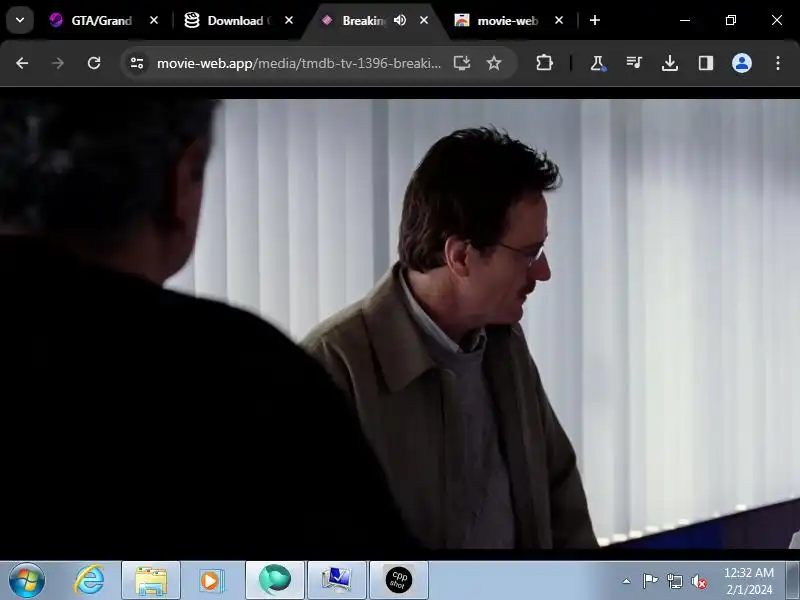View site information for movie-web.app
The width and height of the screenshot is (800, 600).
pyautogui.click(x=137, y=63)
